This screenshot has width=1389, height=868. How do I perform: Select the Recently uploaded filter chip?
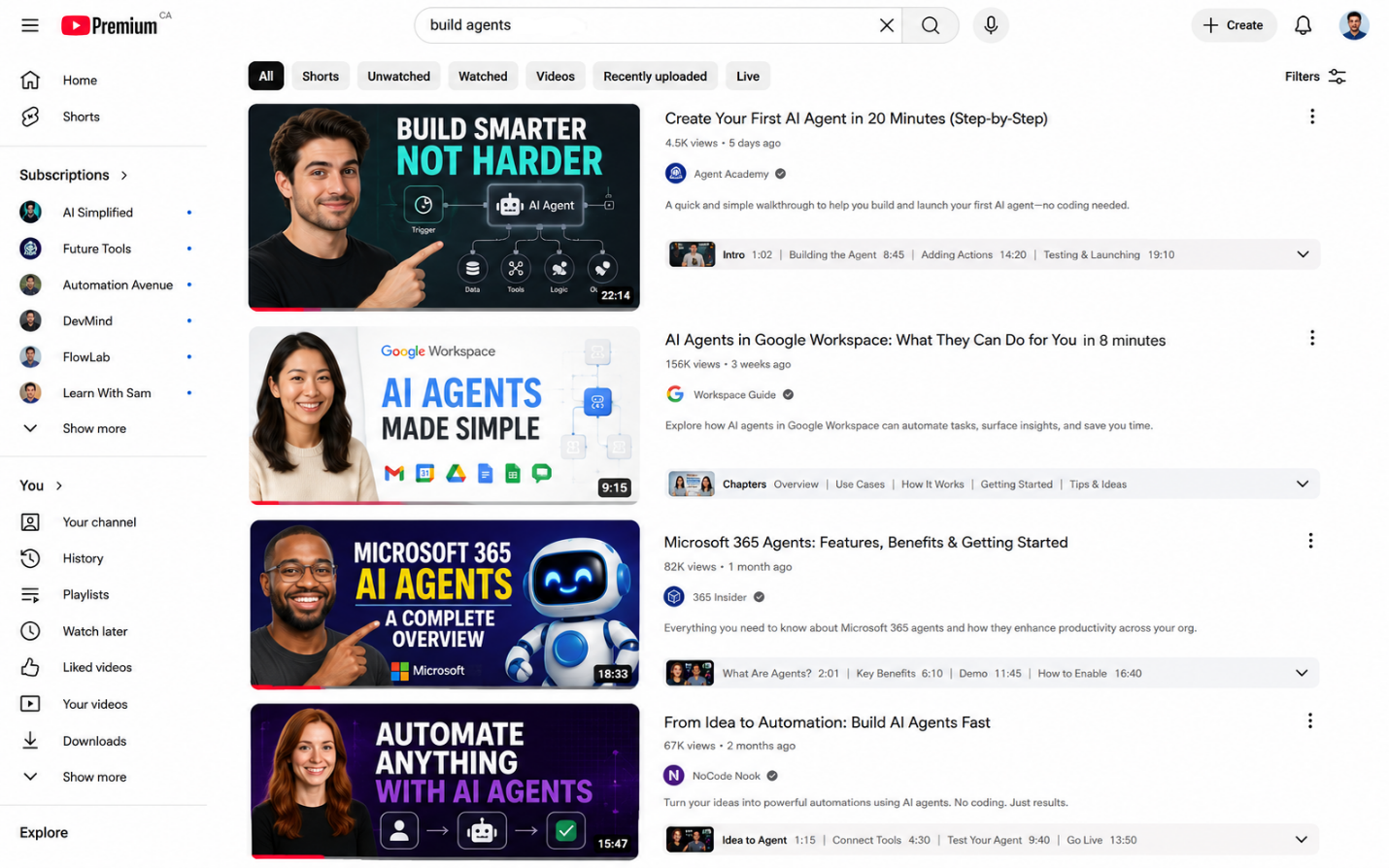click(x=655, y=77)
